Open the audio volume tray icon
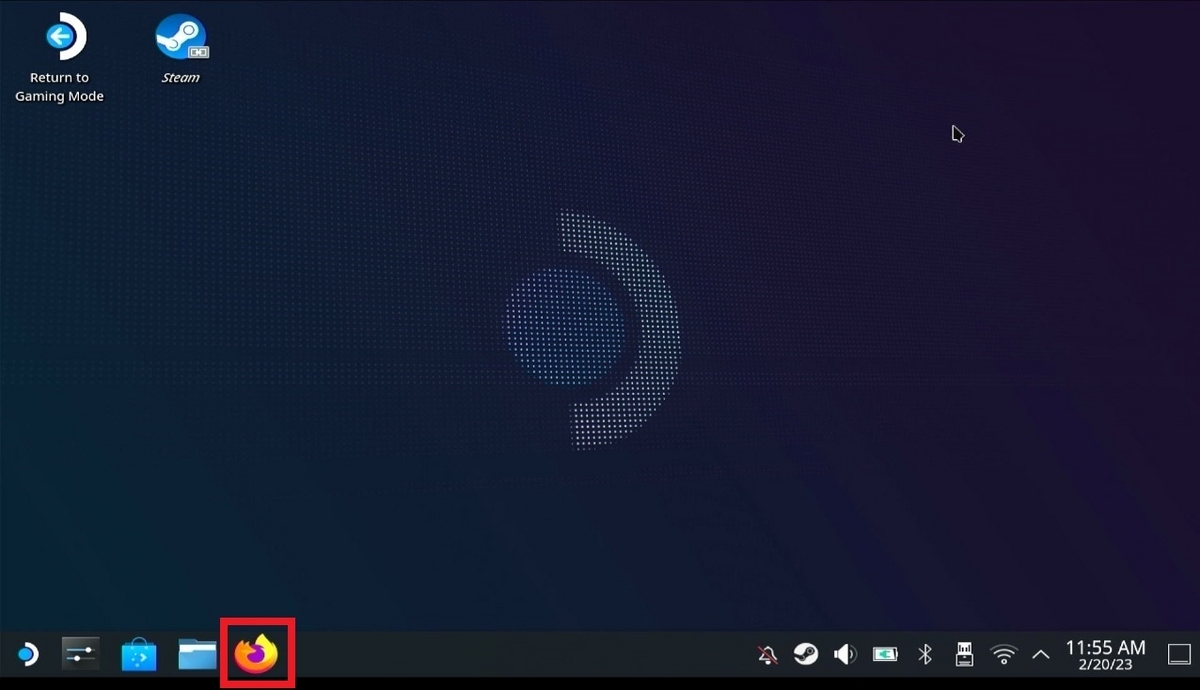 (x=845, y=655)
